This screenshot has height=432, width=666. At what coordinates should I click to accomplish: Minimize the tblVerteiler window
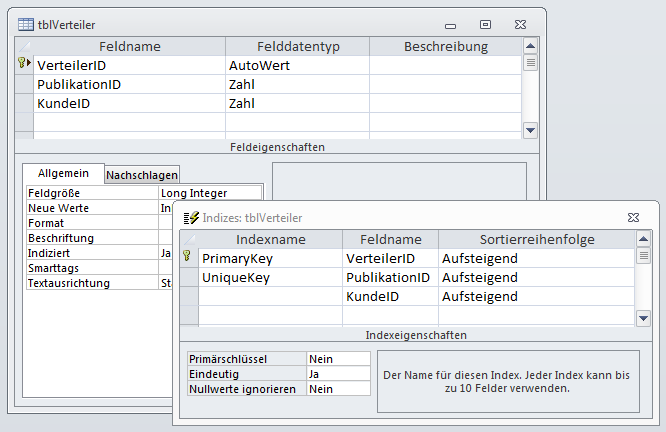[x=450, y=26]
